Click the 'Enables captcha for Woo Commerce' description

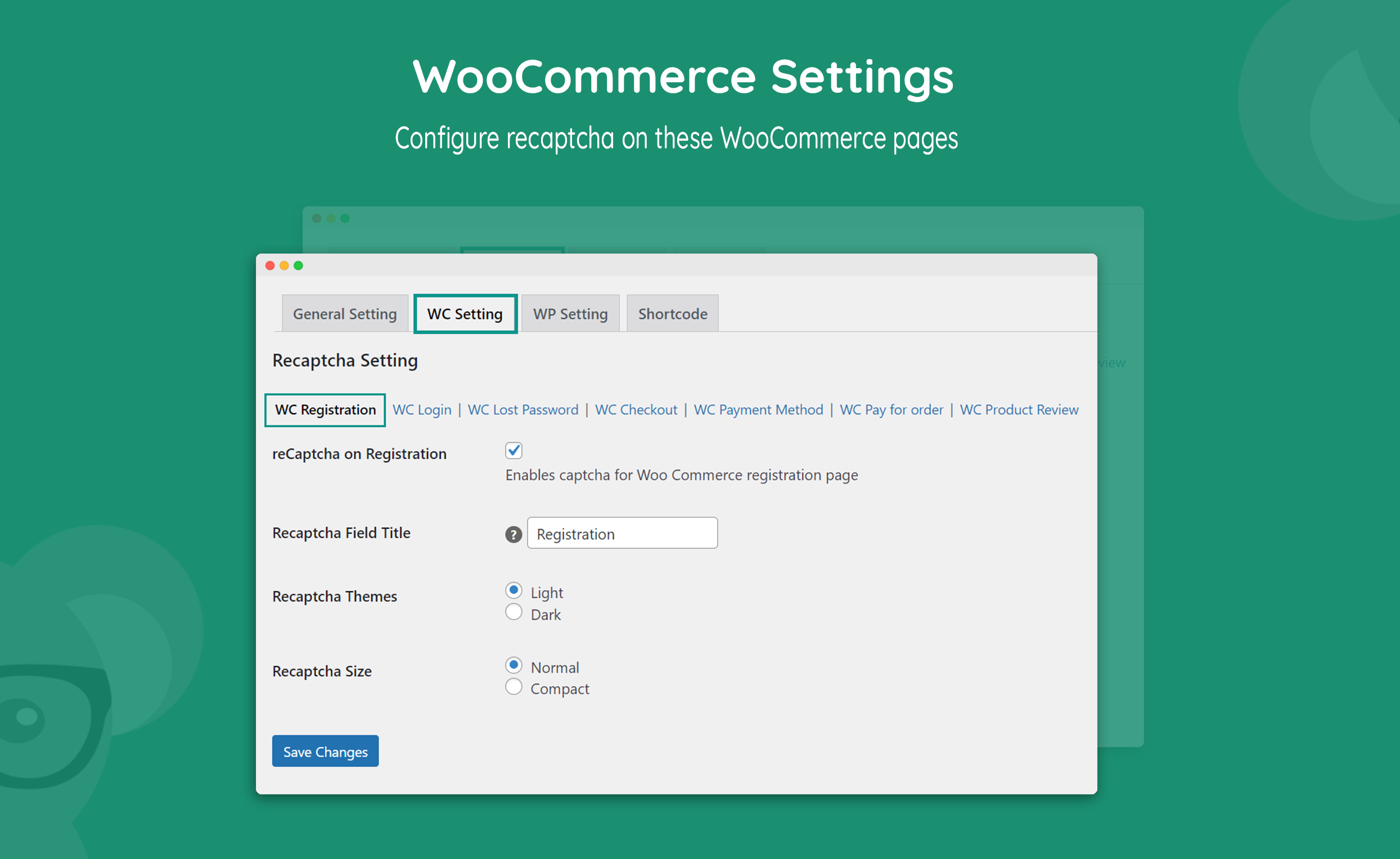pos(682,475)
